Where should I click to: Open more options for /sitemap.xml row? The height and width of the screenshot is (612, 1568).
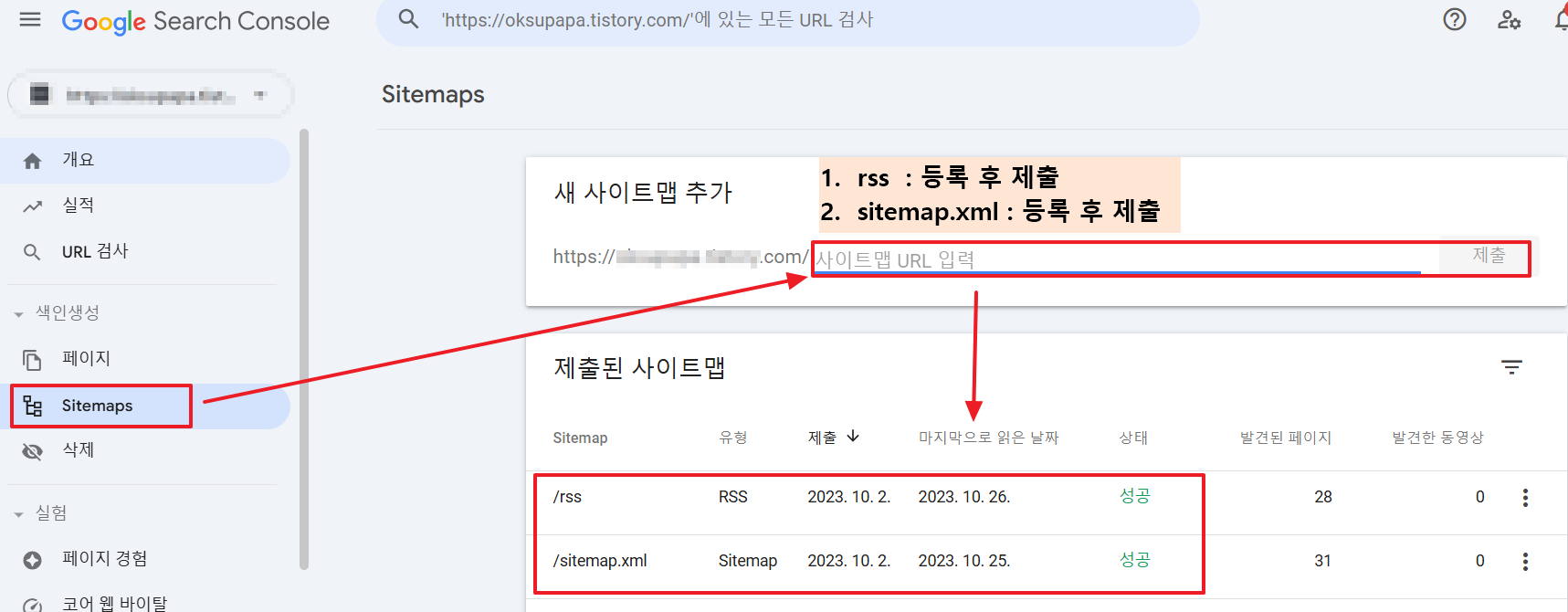click(1524, 562)
